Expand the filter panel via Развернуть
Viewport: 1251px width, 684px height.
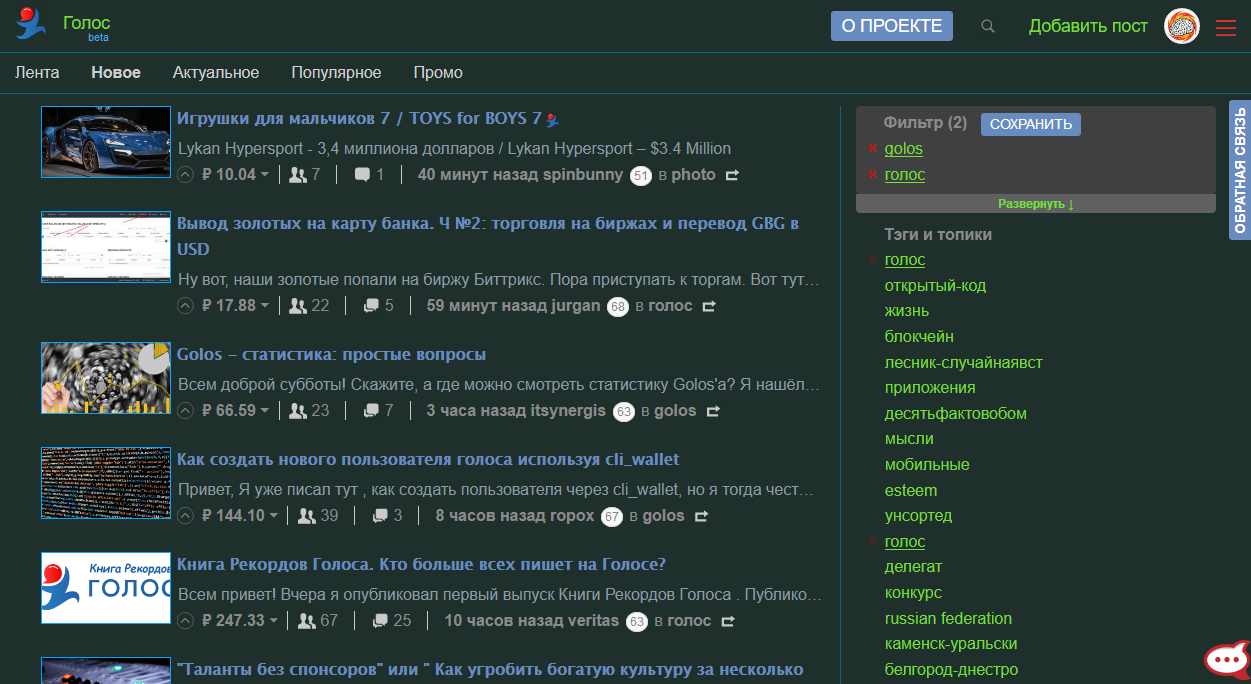[1036, 204]
